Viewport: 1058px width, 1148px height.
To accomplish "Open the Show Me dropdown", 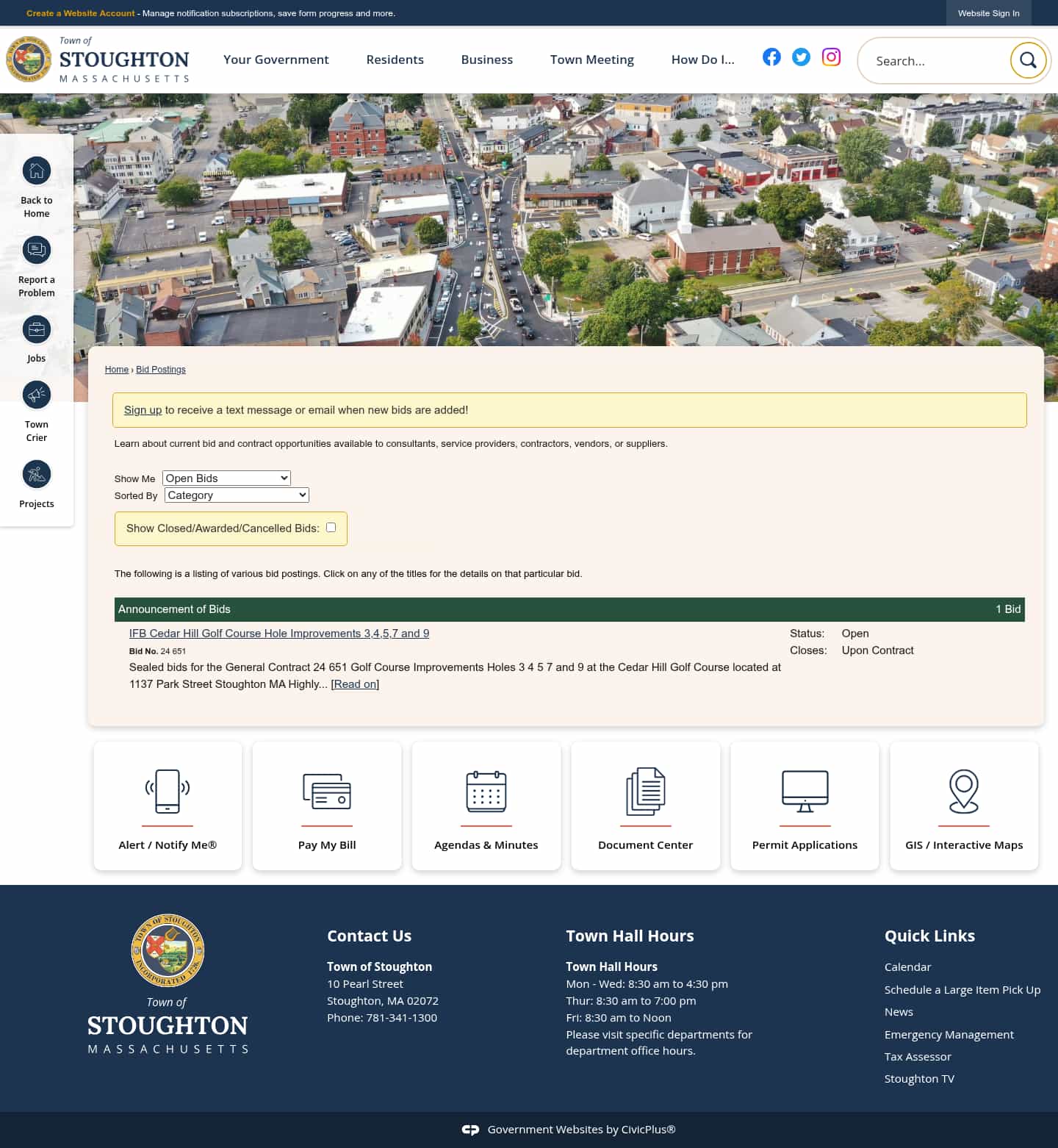I will (x=226, y=478).
